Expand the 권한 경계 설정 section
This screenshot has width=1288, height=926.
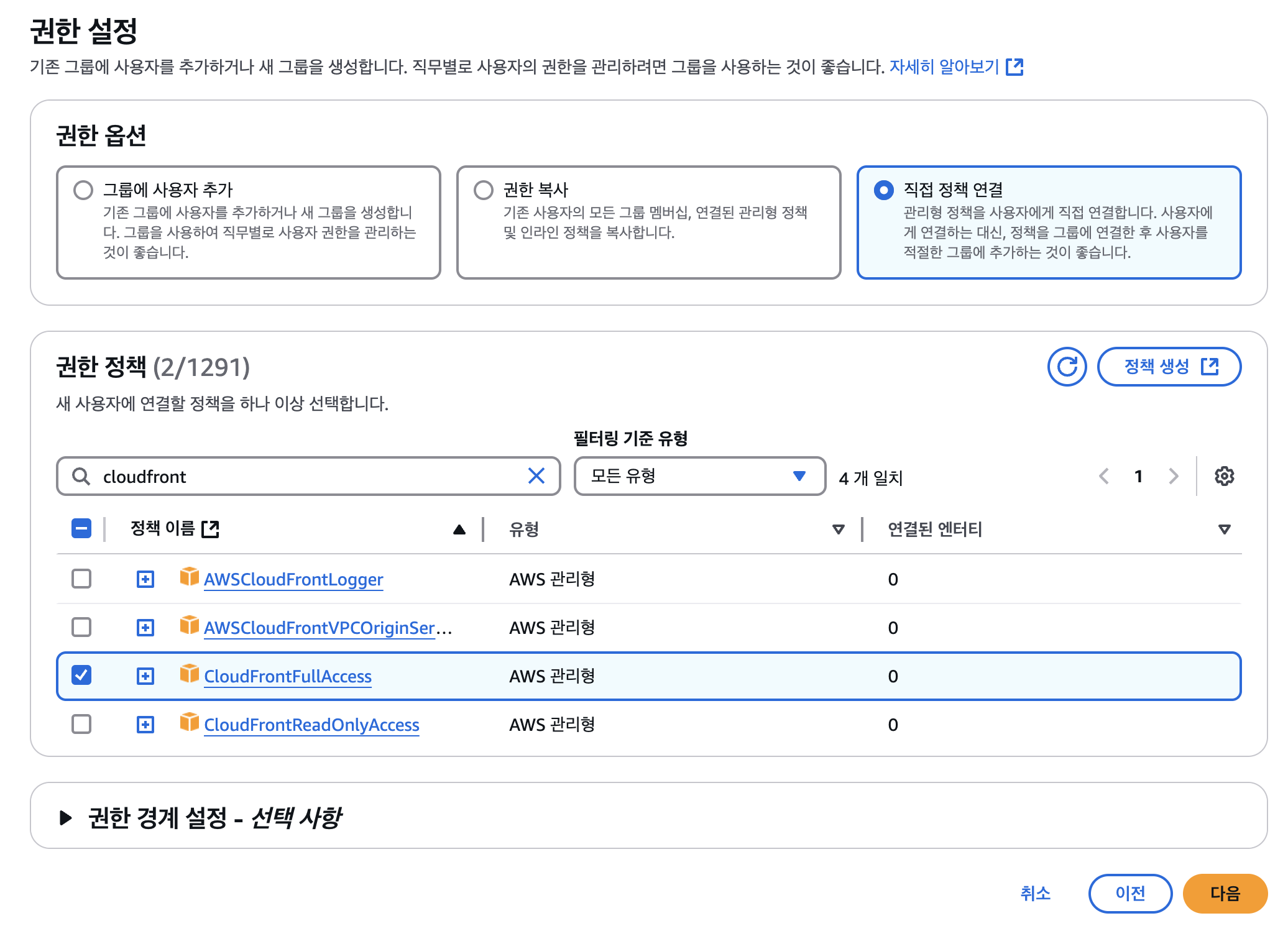pyautogui.click(x=65, y=817)
